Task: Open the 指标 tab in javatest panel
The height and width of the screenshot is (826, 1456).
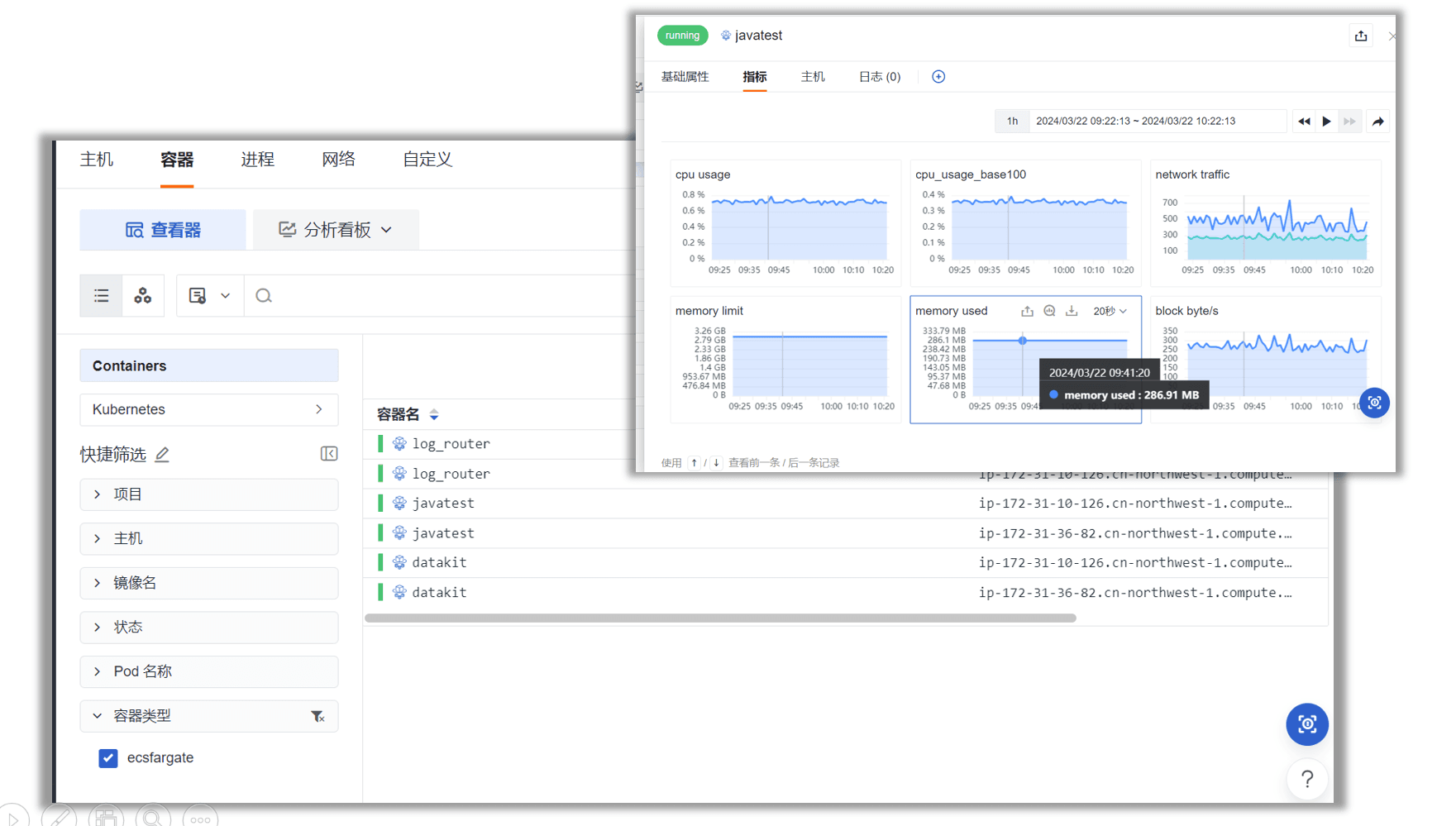Action: [x=755, y=77]
